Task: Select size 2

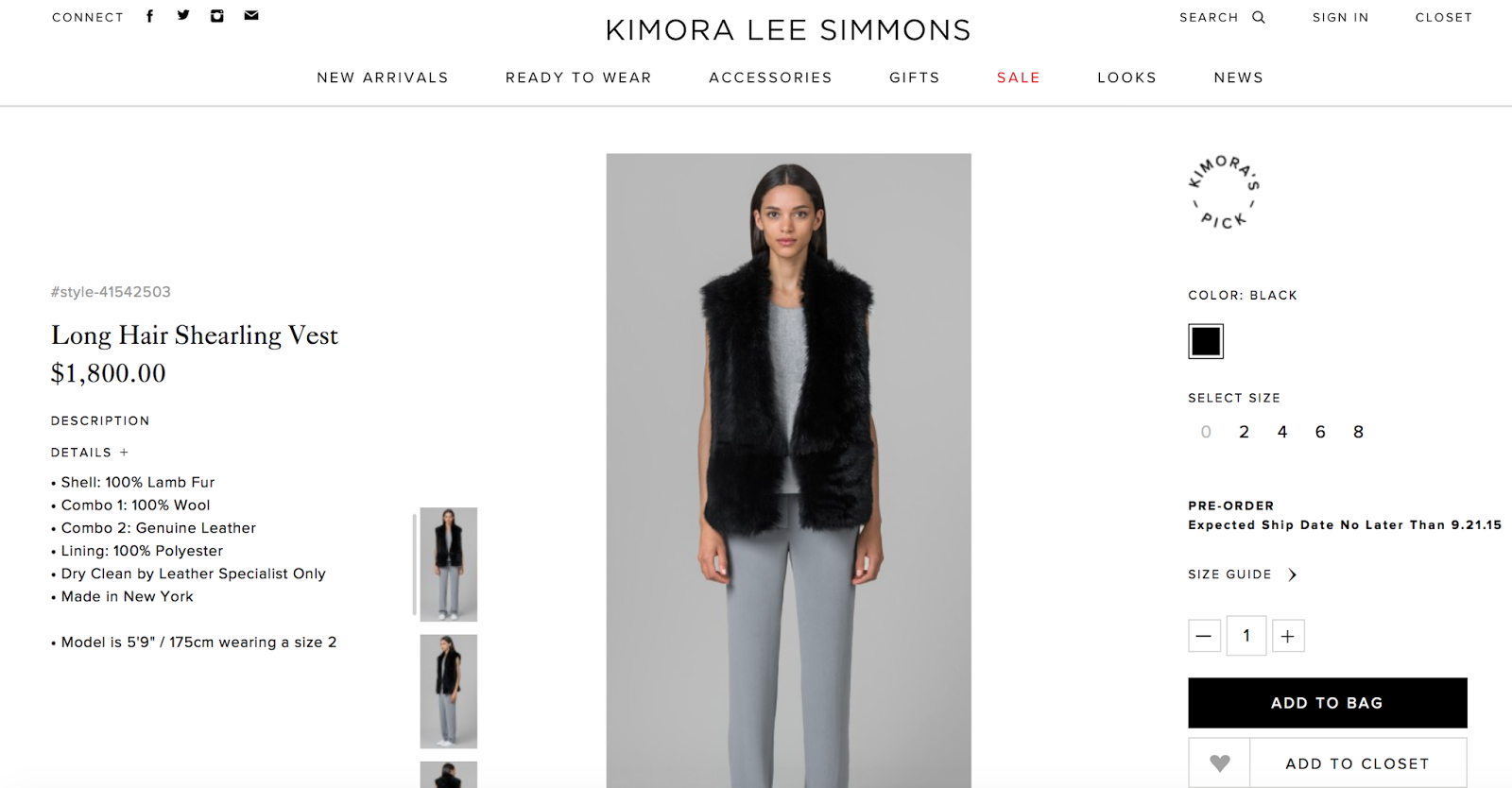Action: (1244, 432)
